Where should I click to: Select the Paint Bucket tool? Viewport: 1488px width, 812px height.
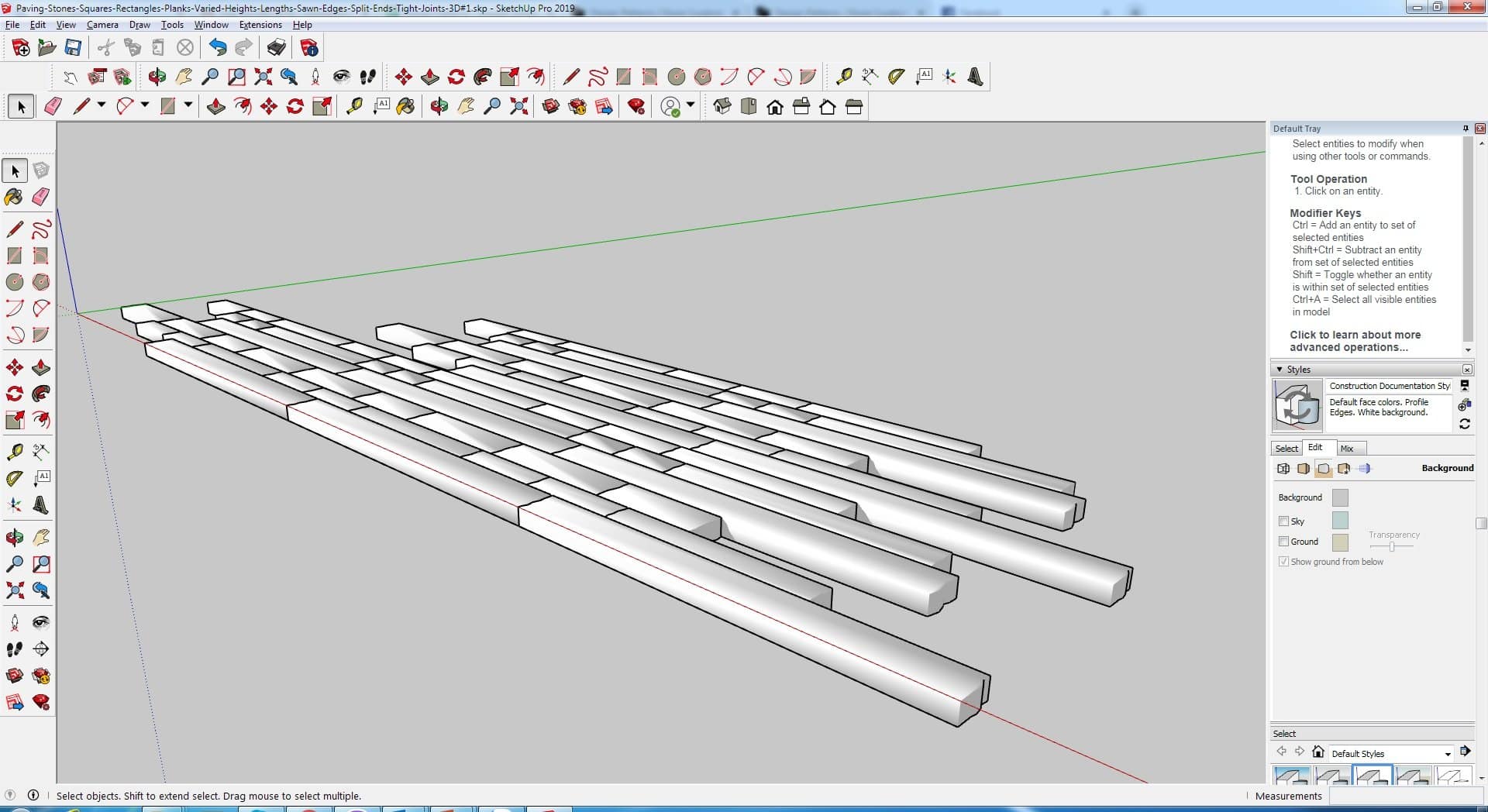coord(14,197)
